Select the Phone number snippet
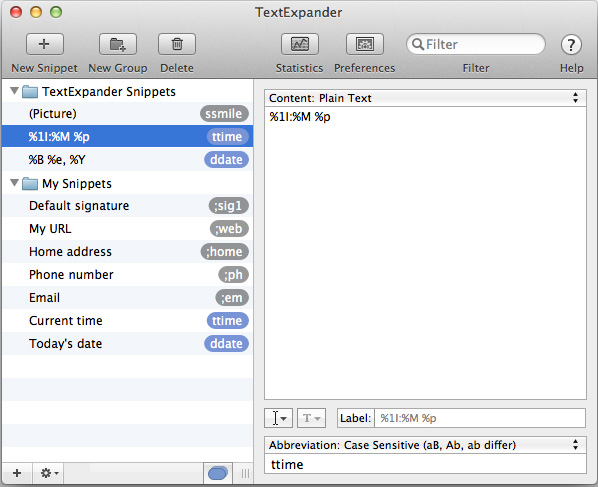 tap(127, 275)
